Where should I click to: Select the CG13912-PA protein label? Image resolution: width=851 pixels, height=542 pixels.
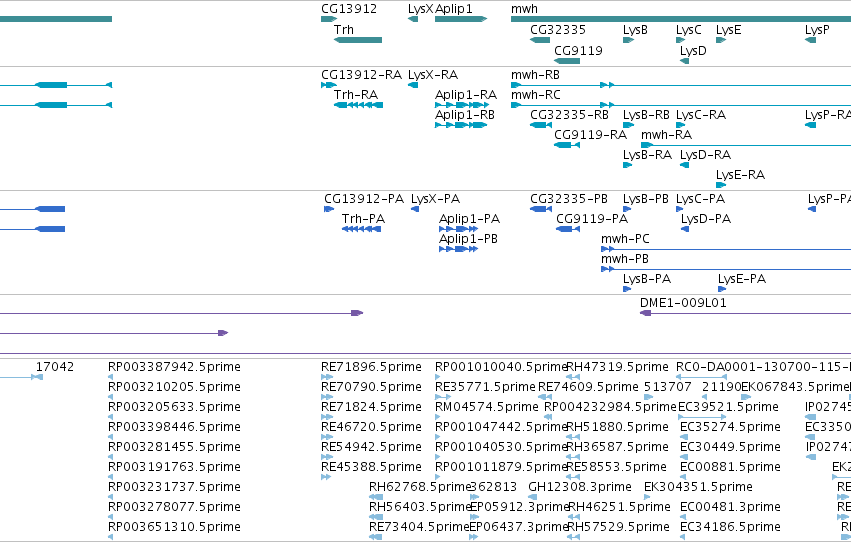tap(364, 199)
